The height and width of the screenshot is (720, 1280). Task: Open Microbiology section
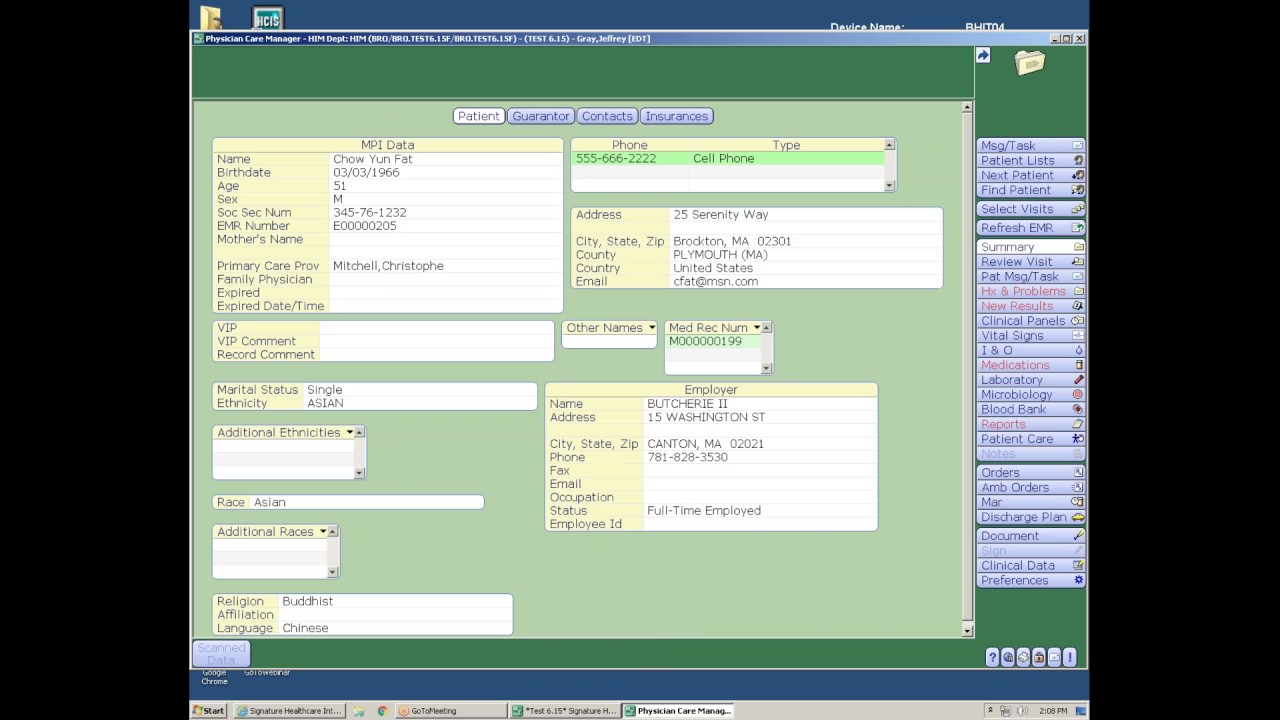coord(1031,395)
